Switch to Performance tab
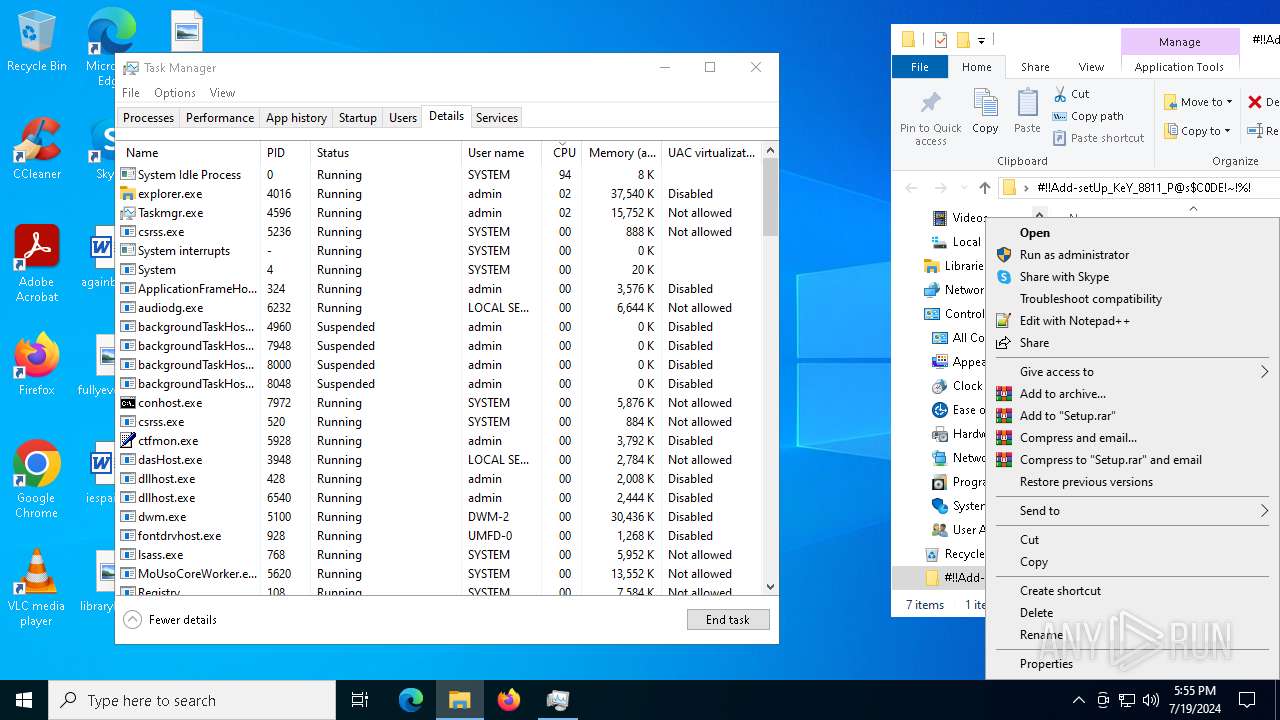Screen dimensions: 1280x720 coord(220,118)
